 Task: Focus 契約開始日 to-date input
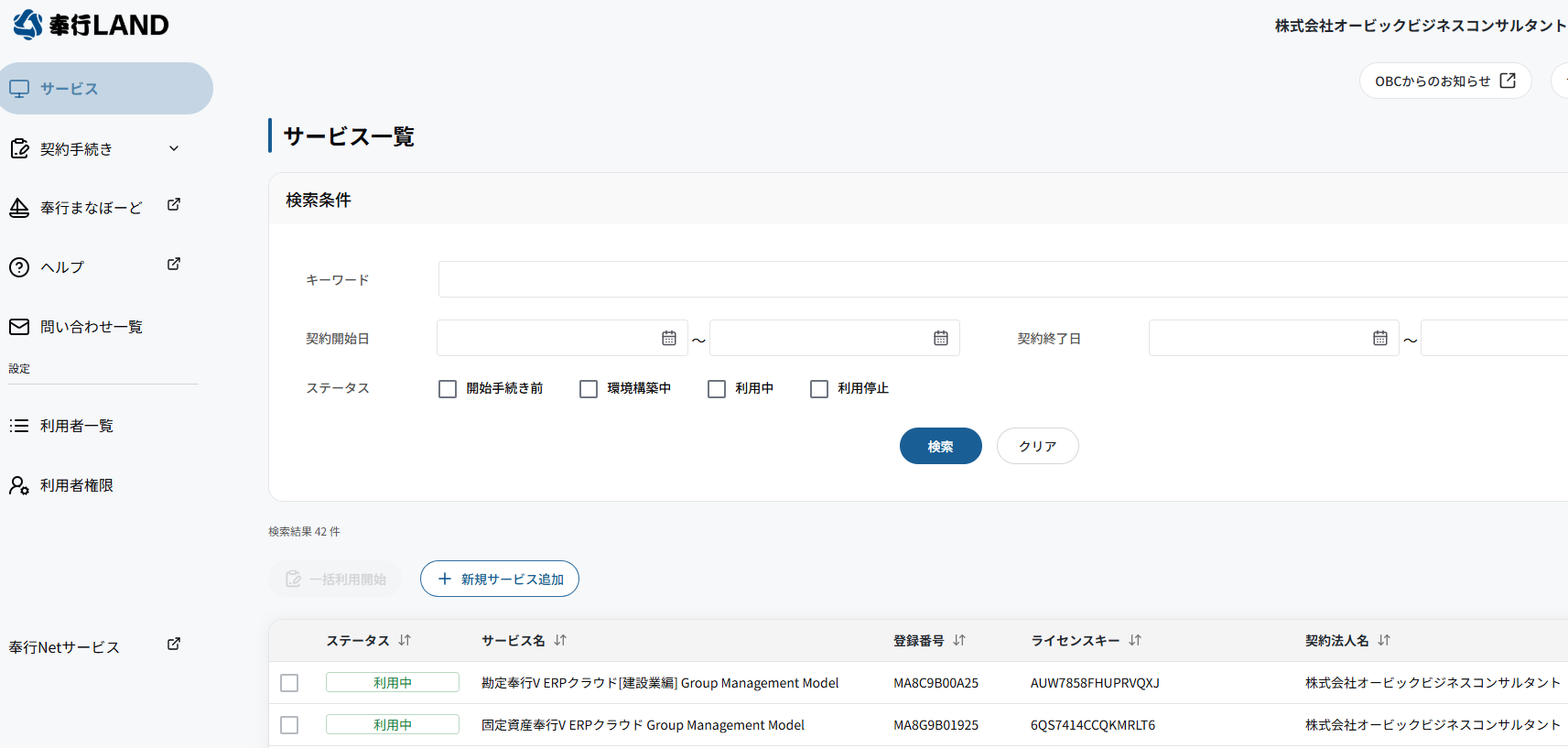(835, 338)
